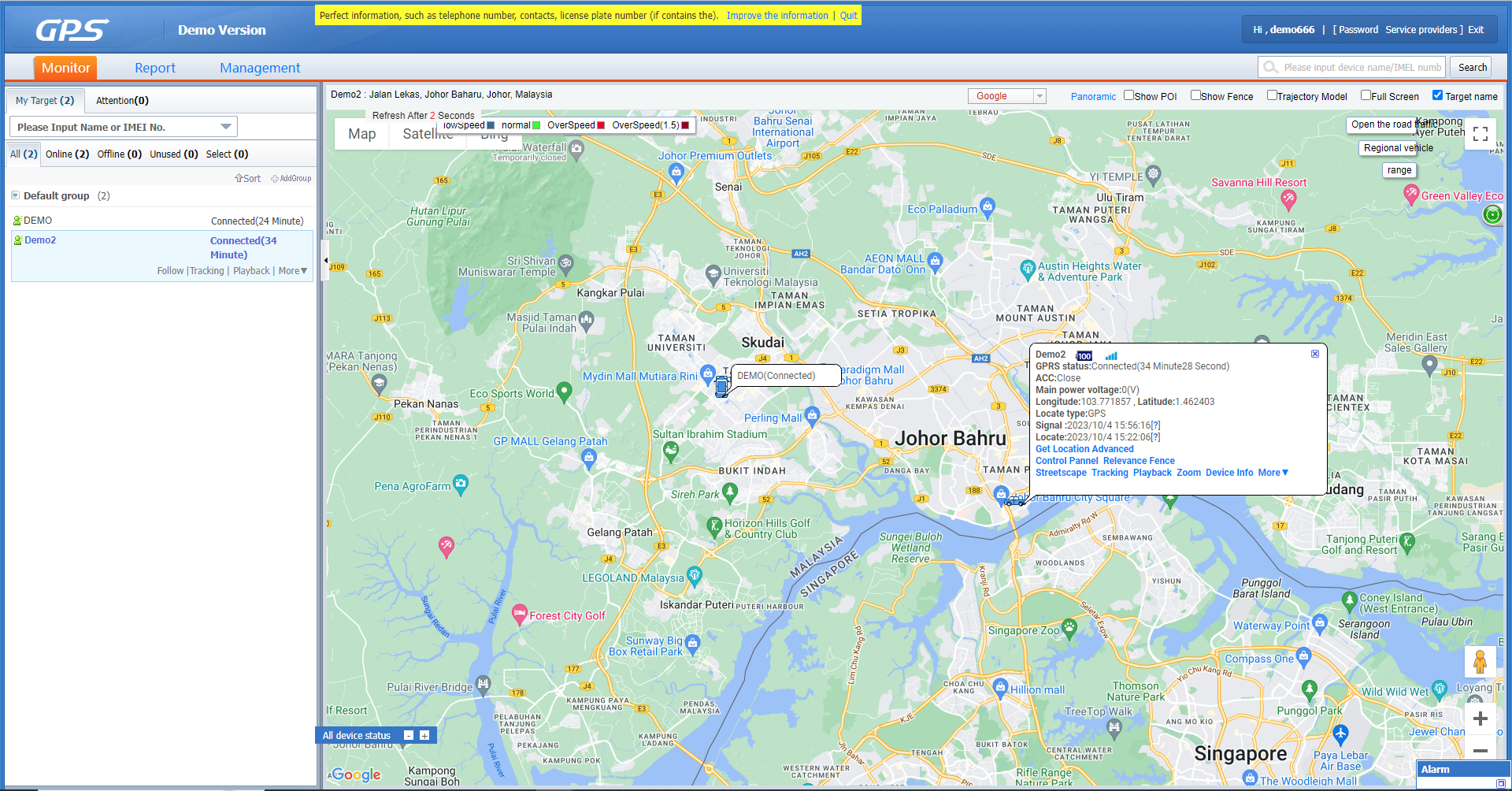Viewport: 1512px width, 791px height.
Task: Switch to the Attention tab
Action: [x=121, y=100]
